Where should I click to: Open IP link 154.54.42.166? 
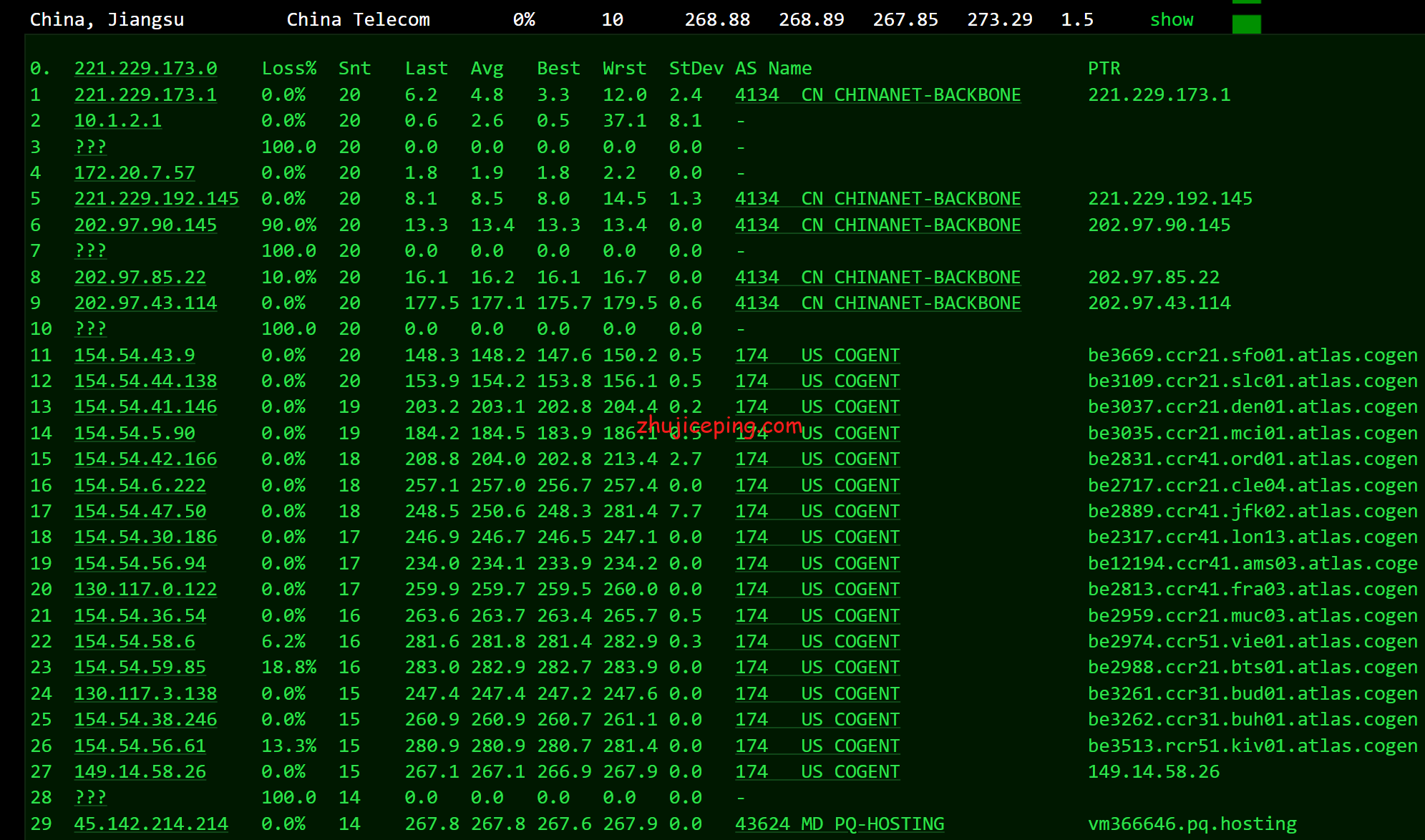coord(145,459)
